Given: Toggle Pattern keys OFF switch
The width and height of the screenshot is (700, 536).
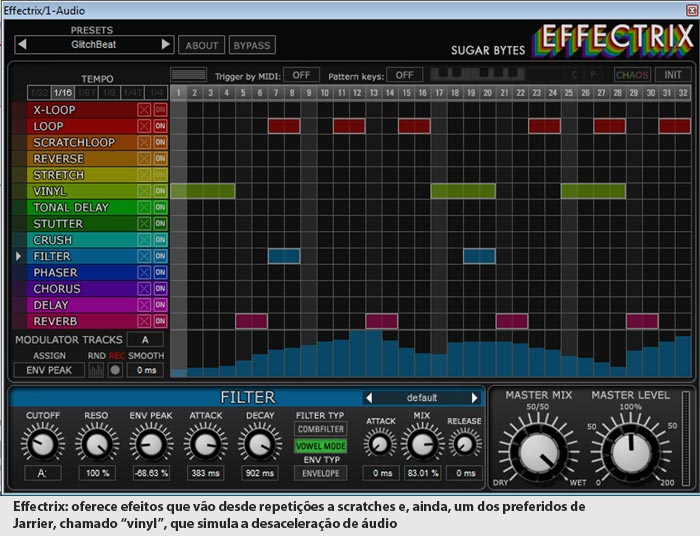Looking at the screenshot, I should [404, 75].
